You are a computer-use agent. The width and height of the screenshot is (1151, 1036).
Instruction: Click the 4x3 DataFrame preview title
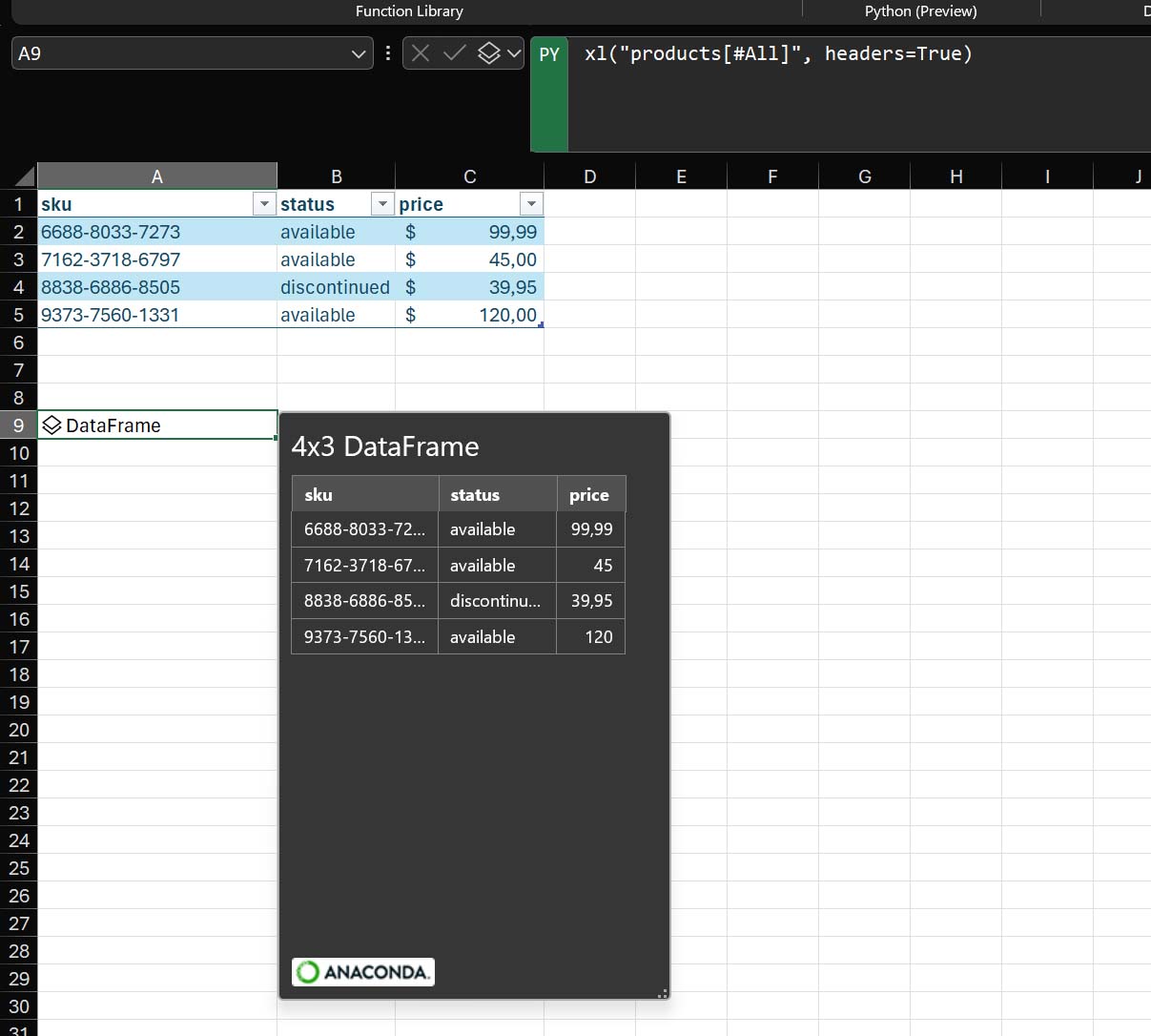(385, 445)
